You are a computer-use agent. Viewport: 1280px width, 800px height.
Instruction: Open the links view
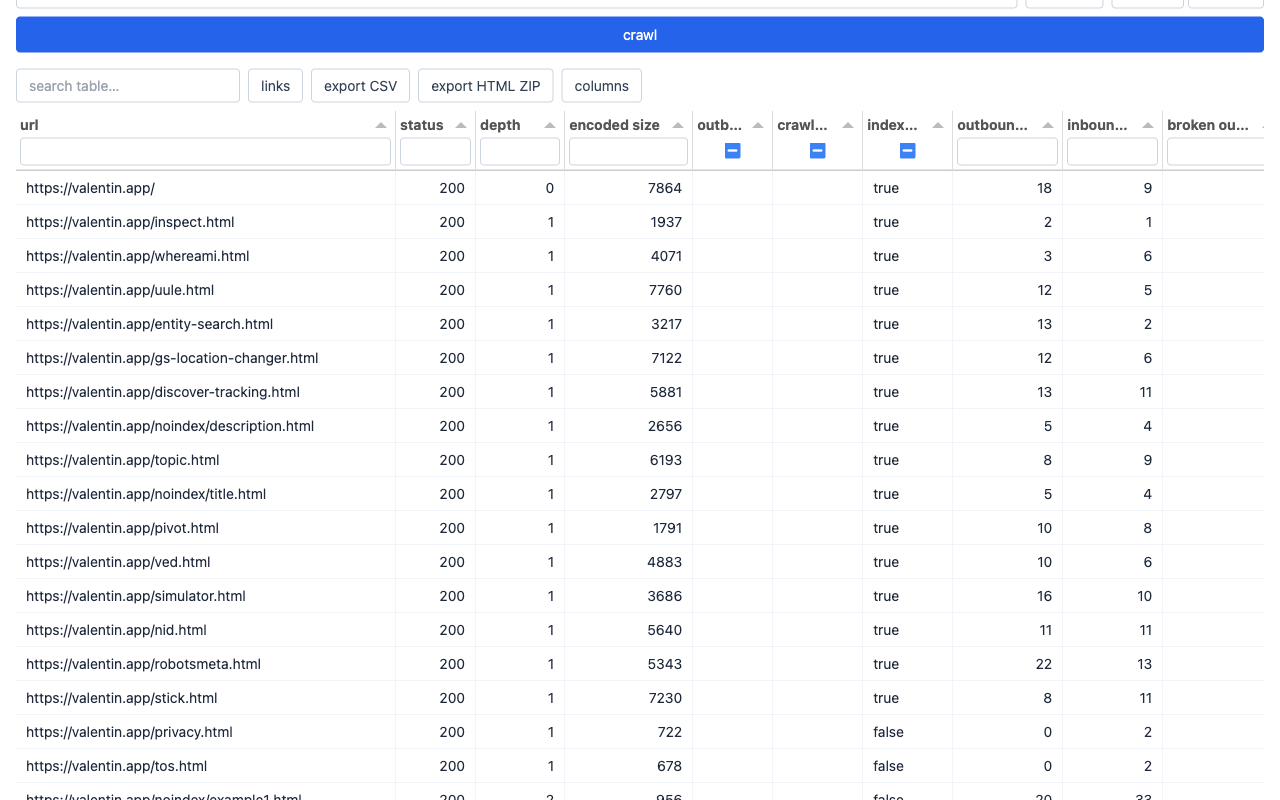tap(275, 86)
